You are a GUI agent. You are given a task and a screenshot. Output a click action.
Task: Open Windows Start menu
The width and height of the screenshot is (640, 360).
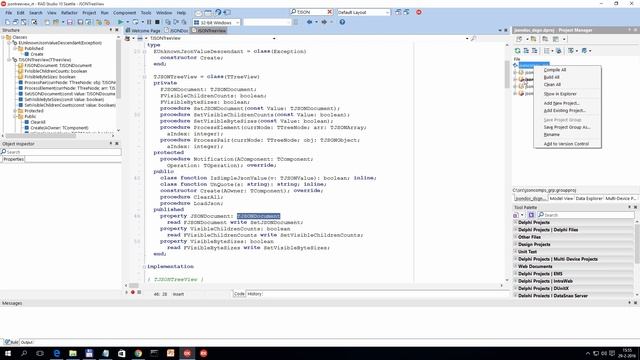pyautogui.click(x=8, y=353)
